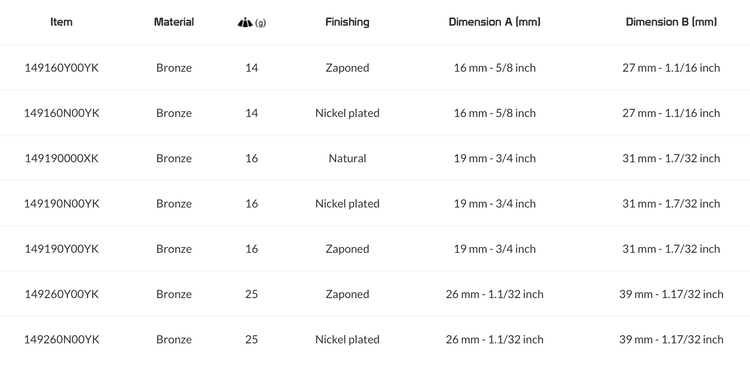Select item code 149160Y00YK
This screenshot has width=750, height=366.
(x=62, y=68)
